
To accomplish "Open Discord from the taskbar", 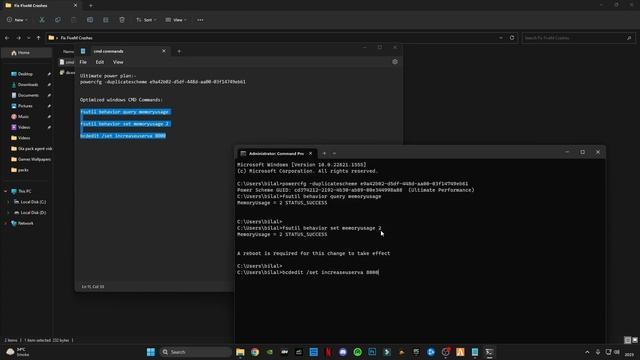I will pos(343,352).
